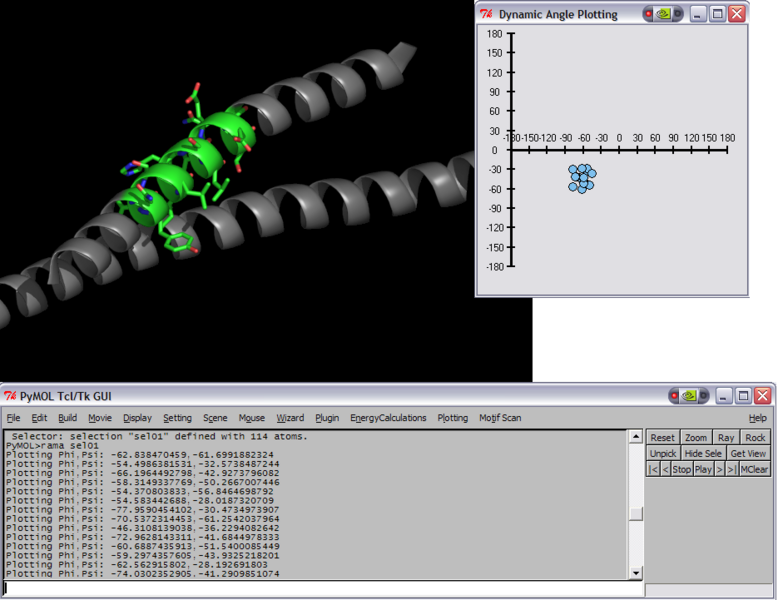This screenshot has height=600, width=778.
Task: Open the Motif Scan menu
Action: (x=500, y=418)
